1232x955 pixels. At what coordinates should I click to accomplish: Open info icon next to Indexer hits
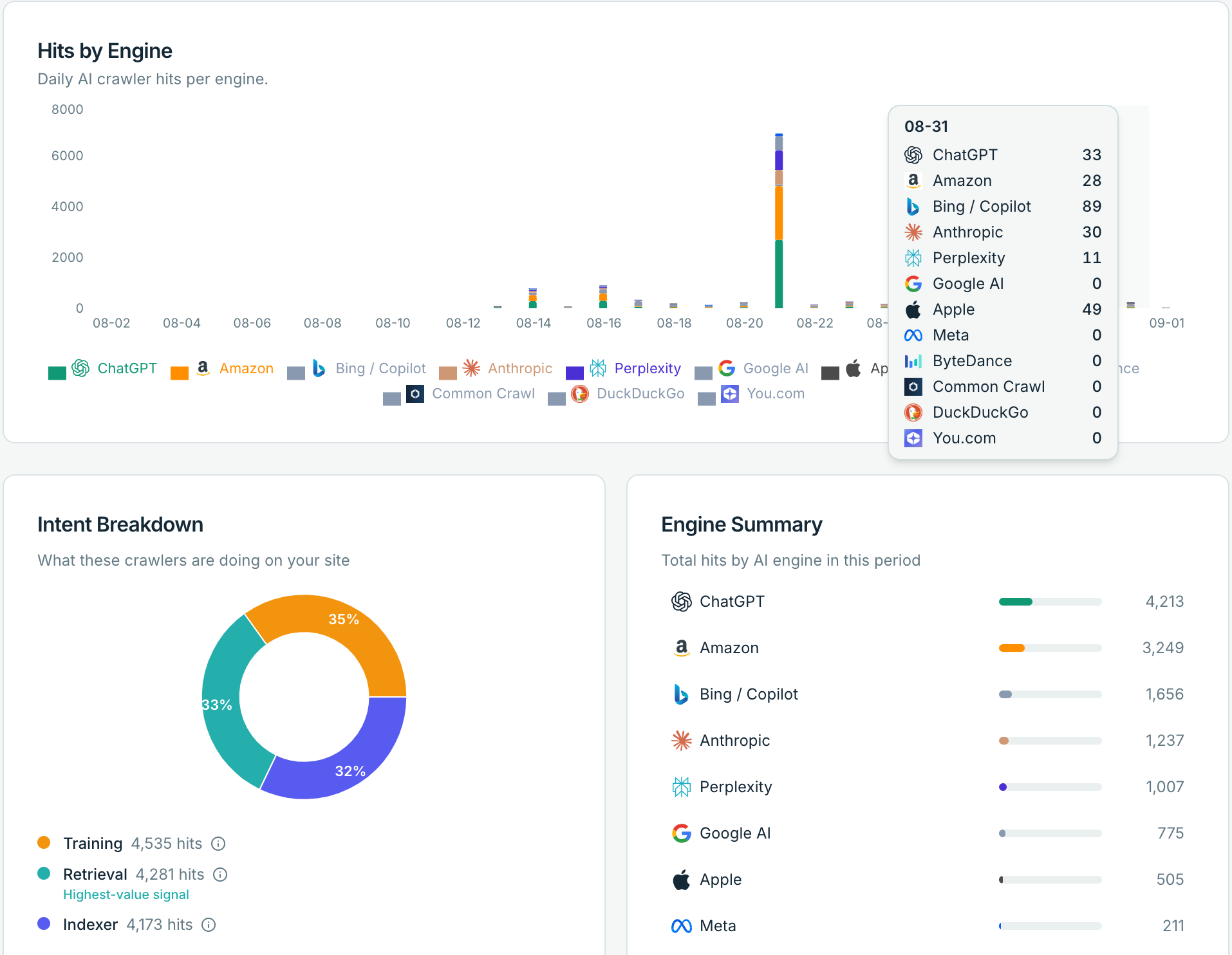(x=209, y=925)
